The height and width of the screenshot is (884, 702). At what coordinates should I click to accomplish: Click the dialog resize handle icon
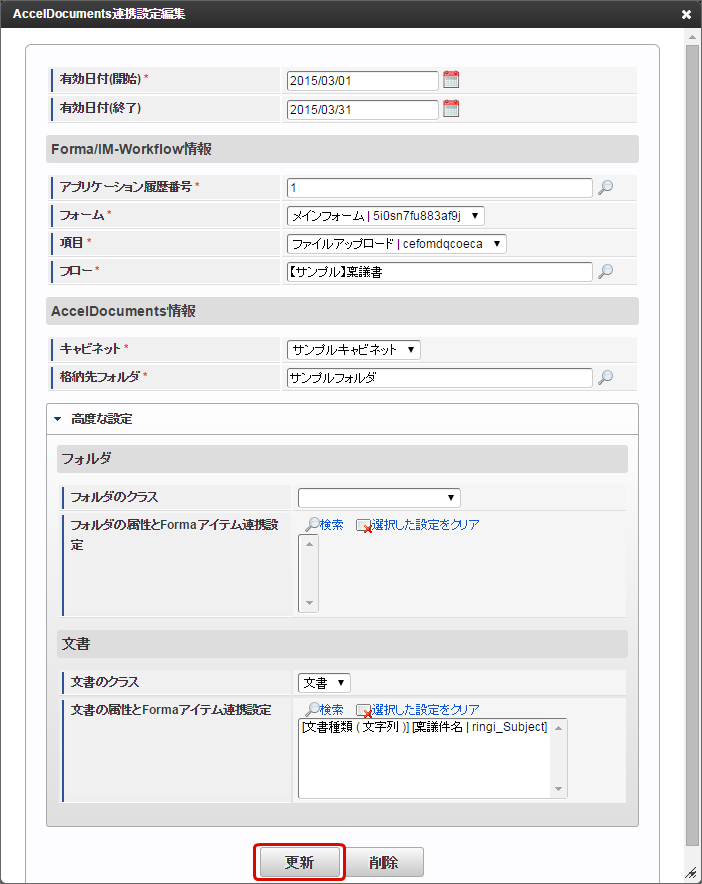pyautogui.click(x=691, y=873)
